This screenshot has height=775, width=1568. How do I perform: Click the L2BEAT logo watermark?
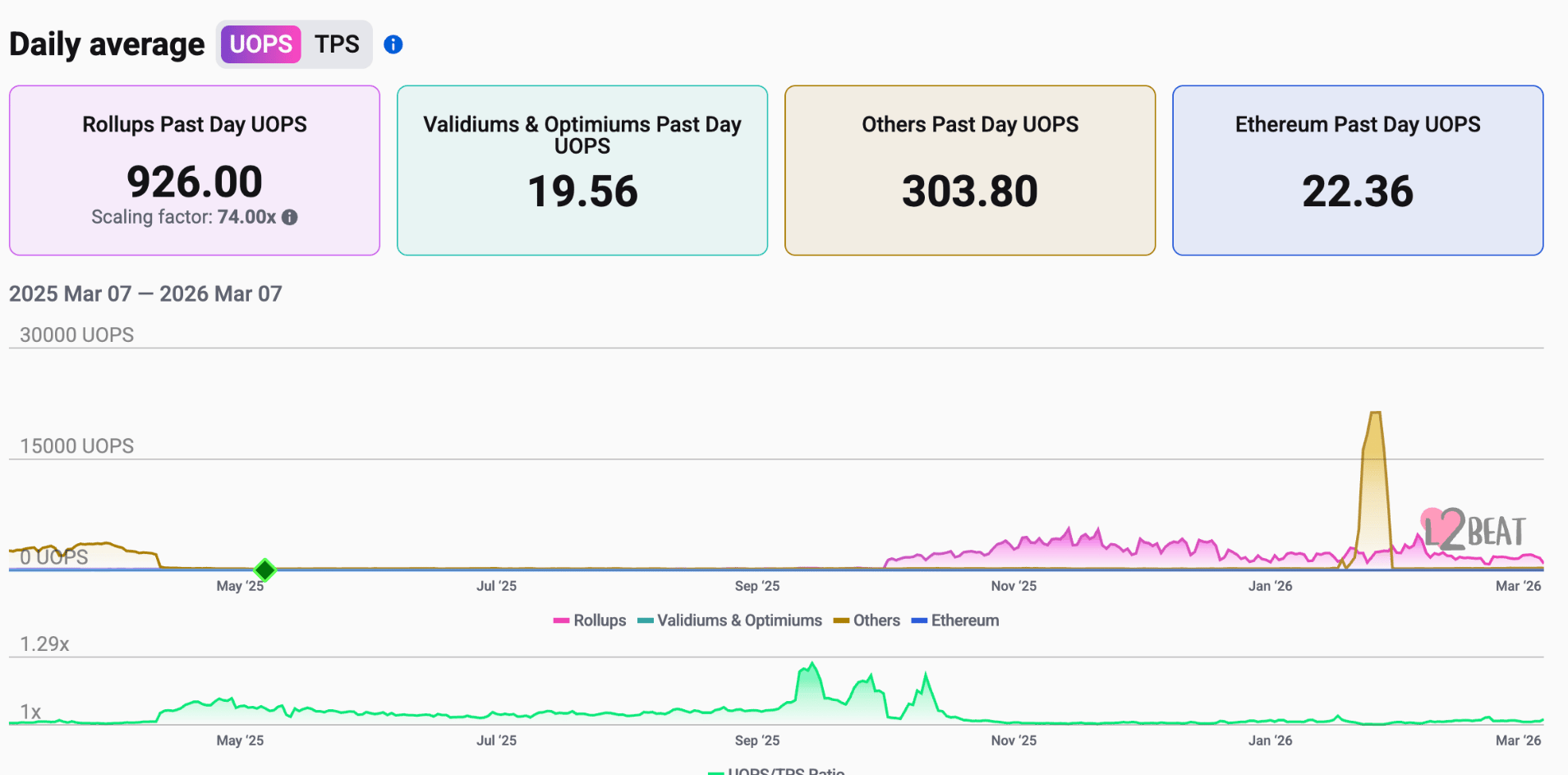tap(1473, 529)
